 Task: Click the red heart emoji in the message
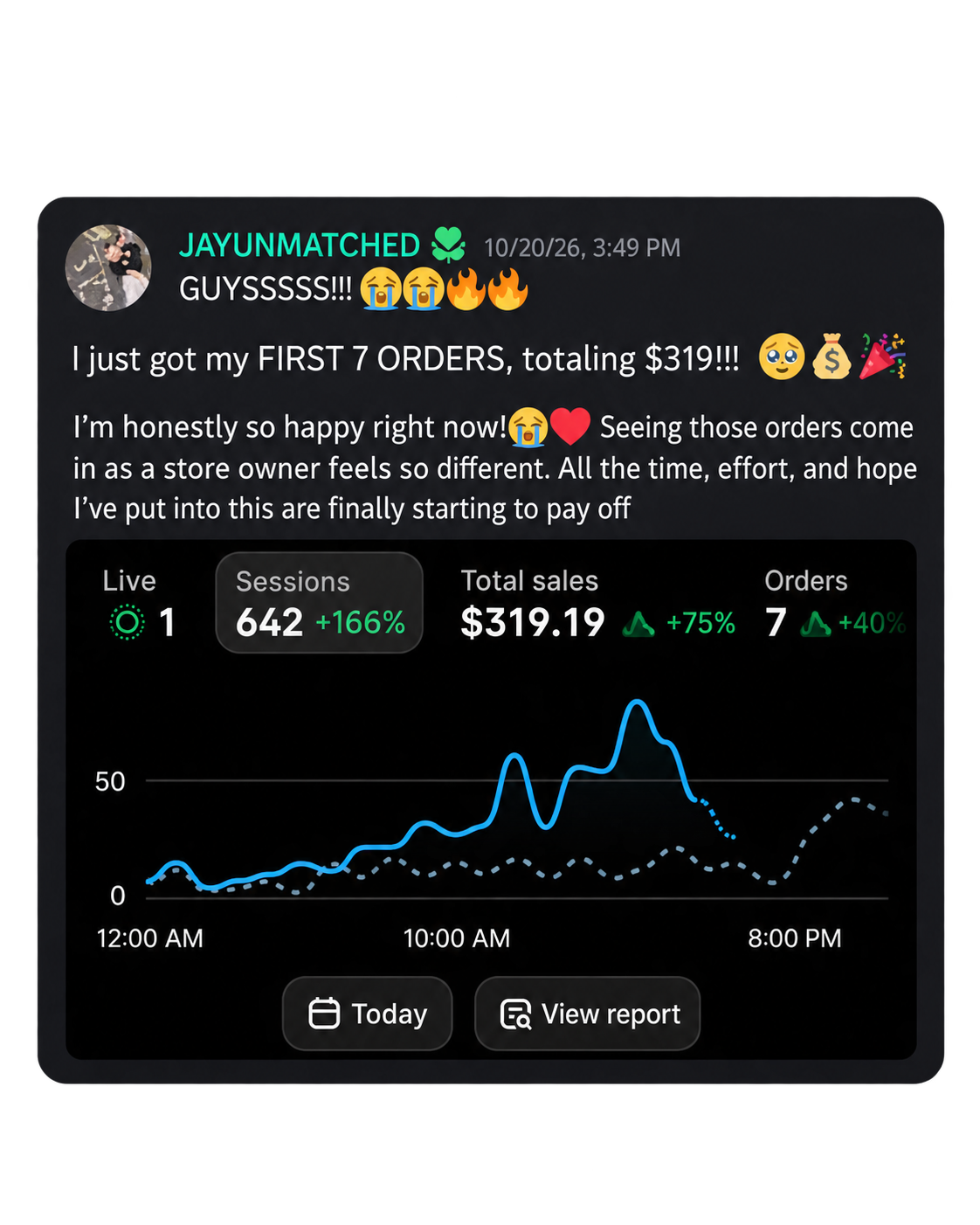[x=570, y=427]
